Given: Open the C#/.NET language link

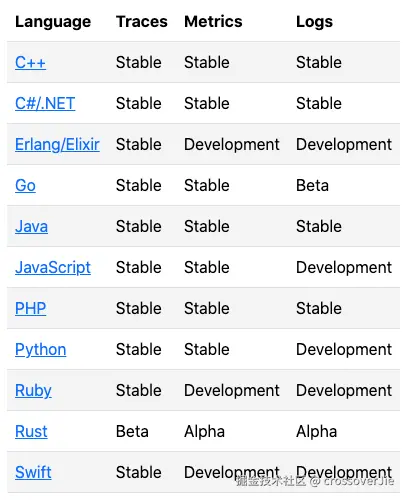Looking at the screenshot, I should tap(45, 103).
